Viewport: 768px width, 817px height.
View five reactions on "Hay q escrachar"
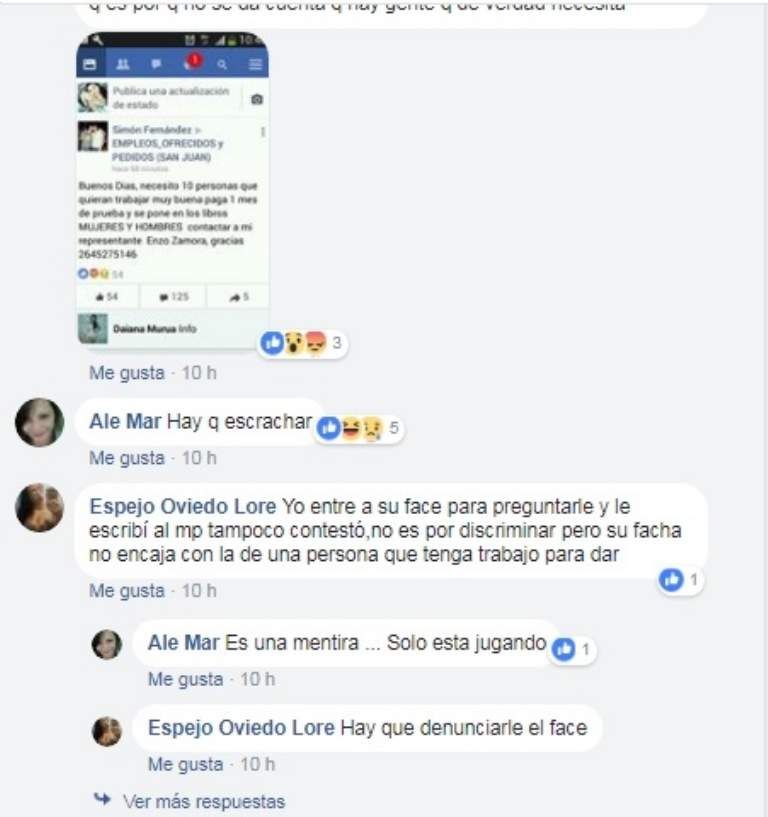360,428
